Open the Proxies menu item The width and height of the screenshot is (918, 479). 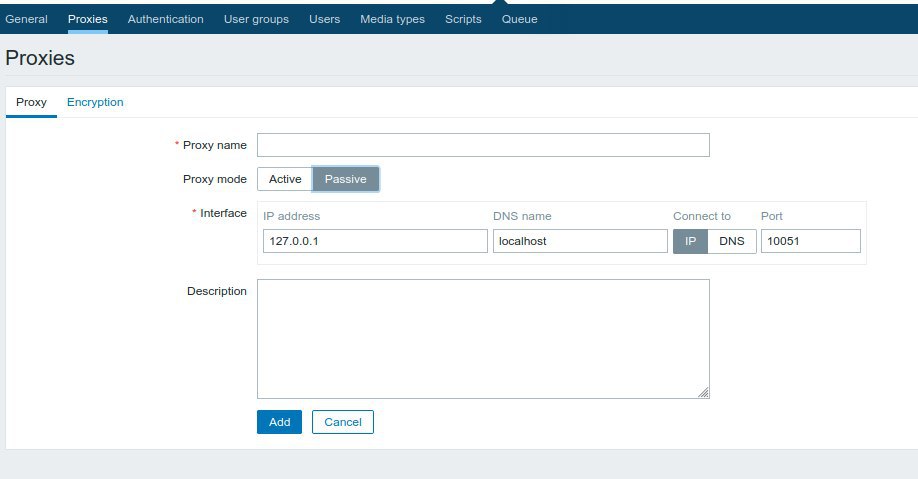click(x=88, y=19)
